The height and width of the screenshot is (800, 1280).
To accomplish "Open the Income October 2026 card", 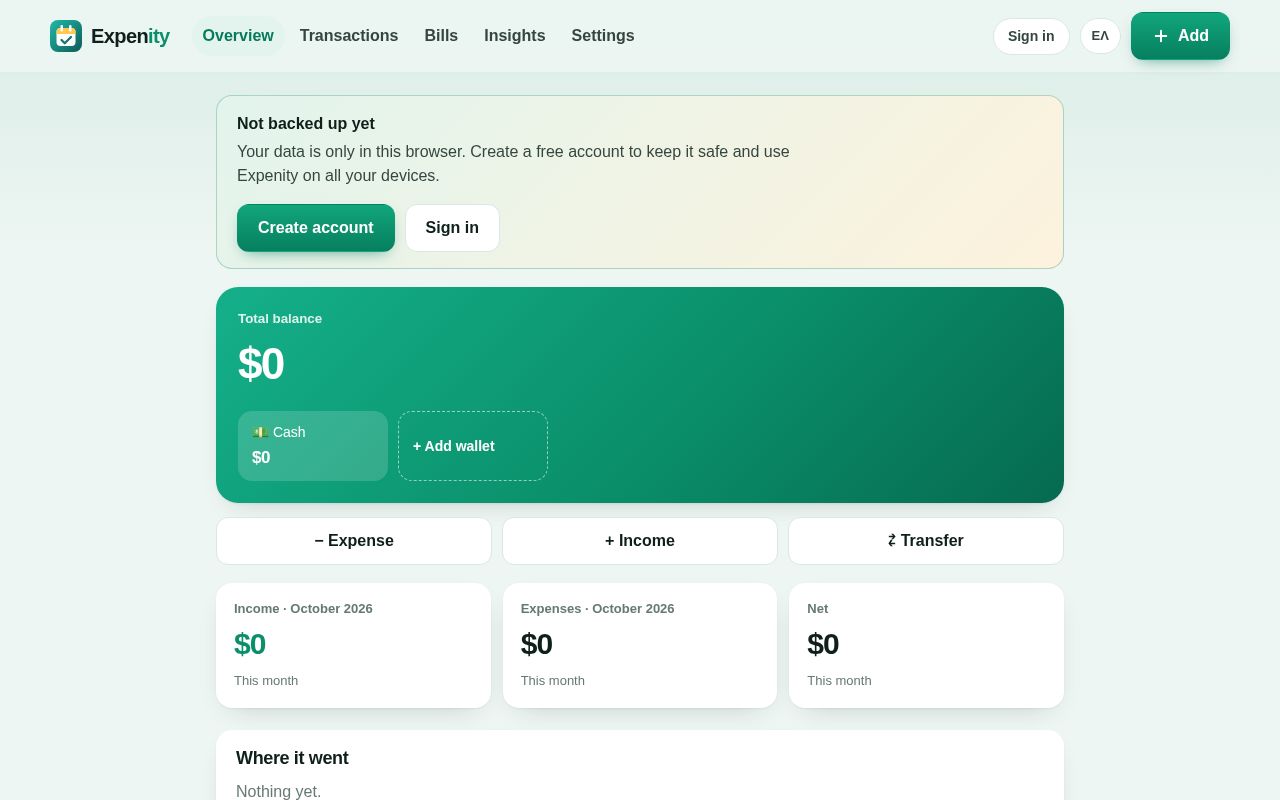I will tap(353, 645).
